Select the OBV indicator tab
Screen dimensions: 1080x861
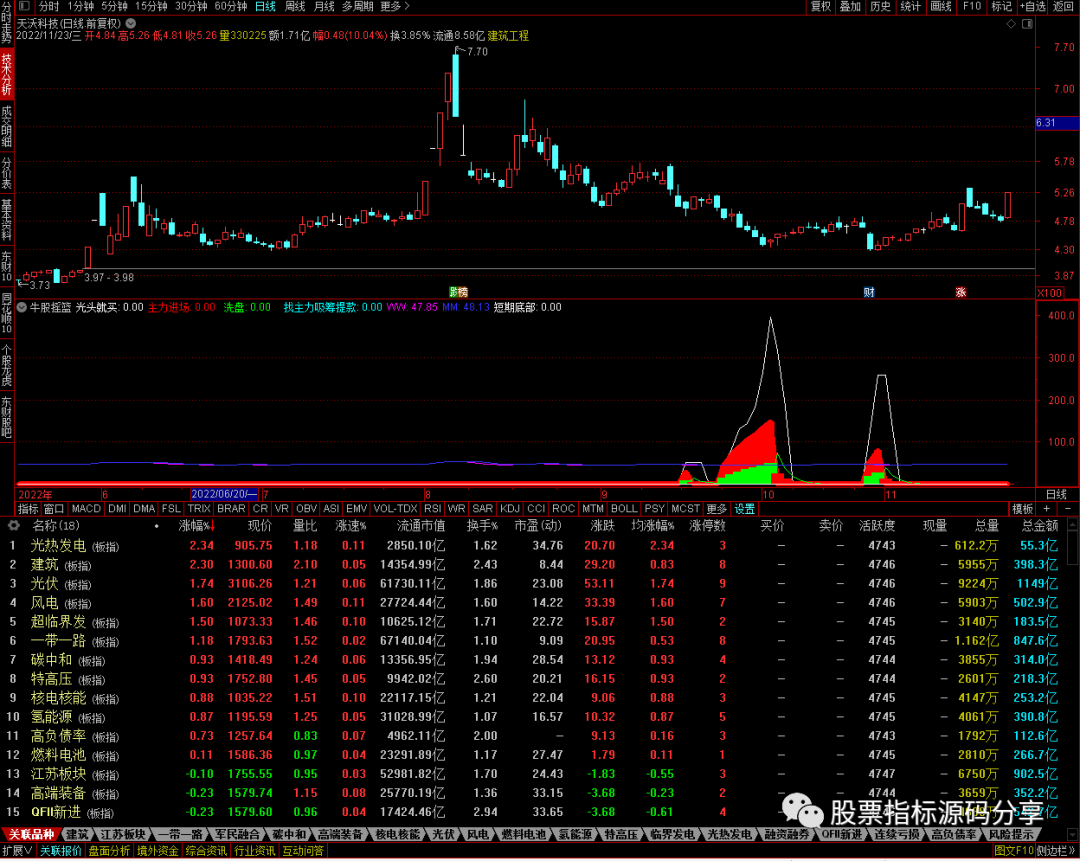pyautogui.click(x=306, y=508)
